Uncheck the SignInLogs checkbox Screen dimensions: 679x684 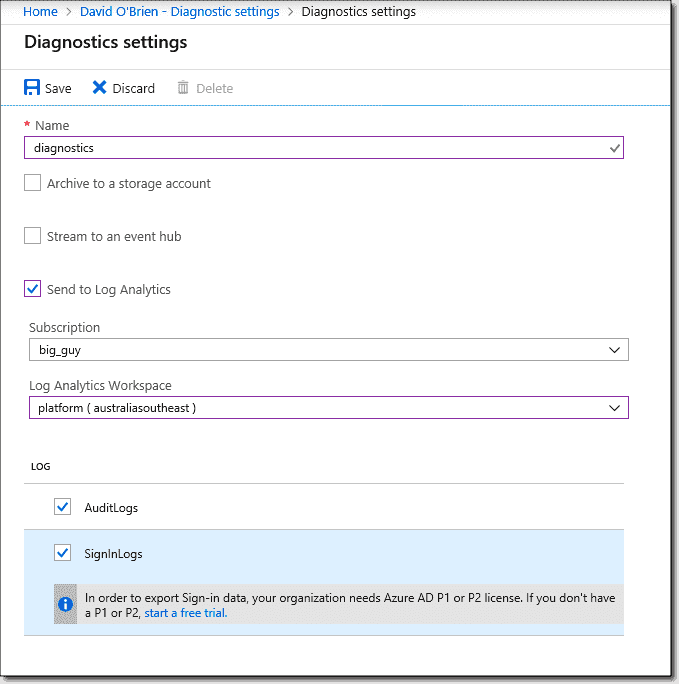63,552
